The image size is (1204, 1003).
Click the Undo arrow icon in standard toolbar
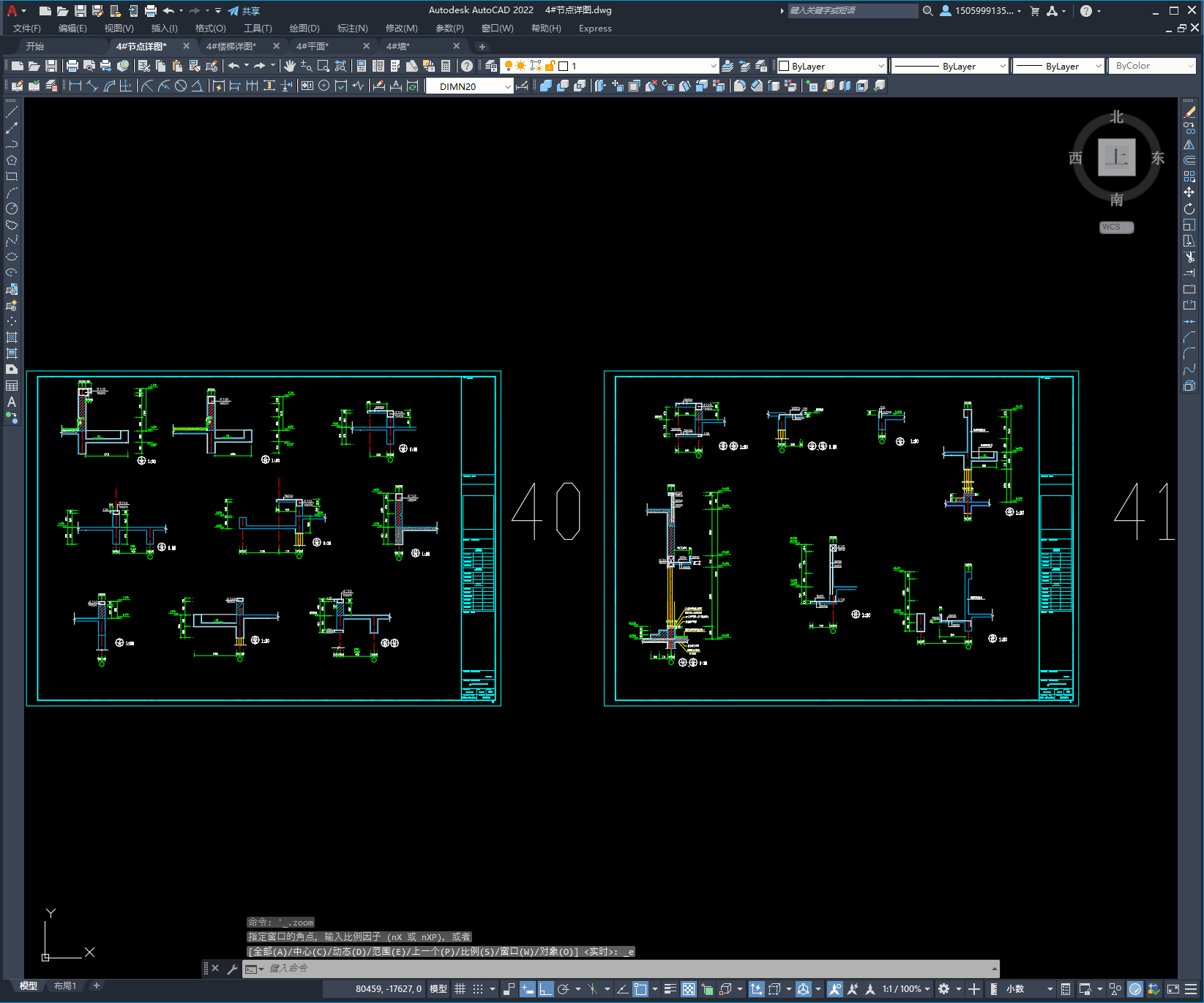[x=233, y=66]
